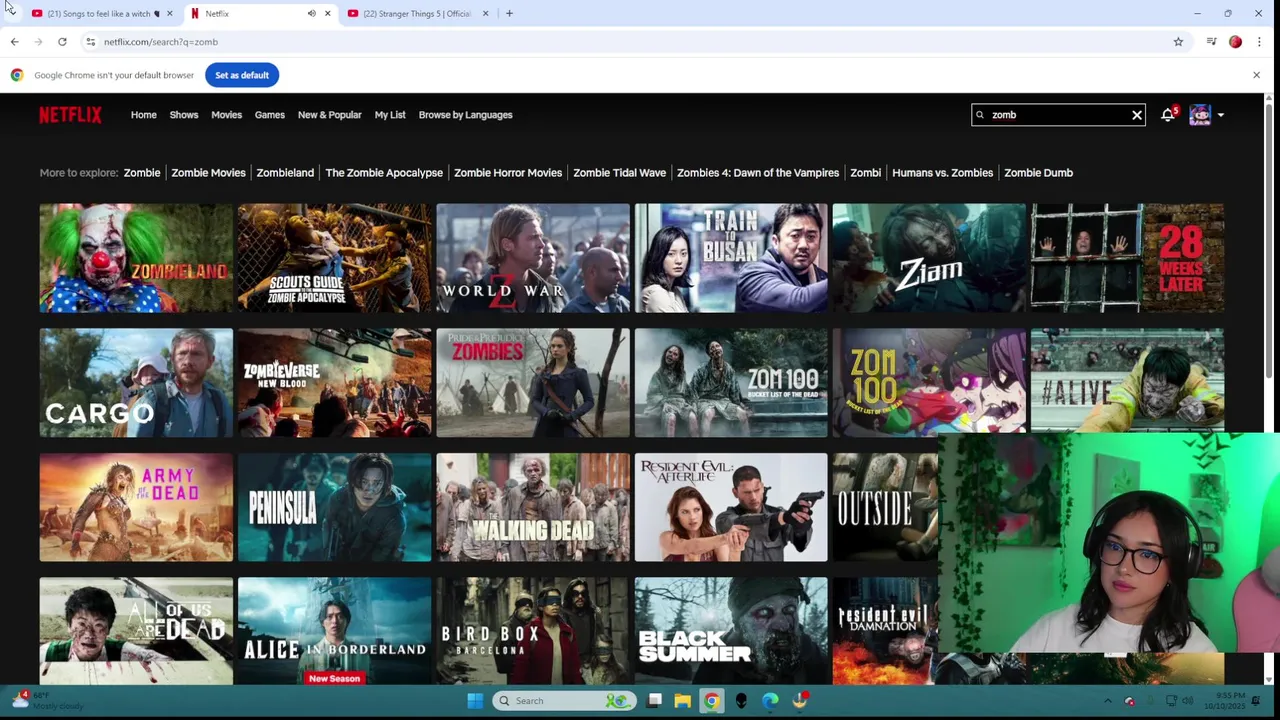Open the Black Summer thumbnail
Viewport: 1280px width, 720px height.
[731, 631]
